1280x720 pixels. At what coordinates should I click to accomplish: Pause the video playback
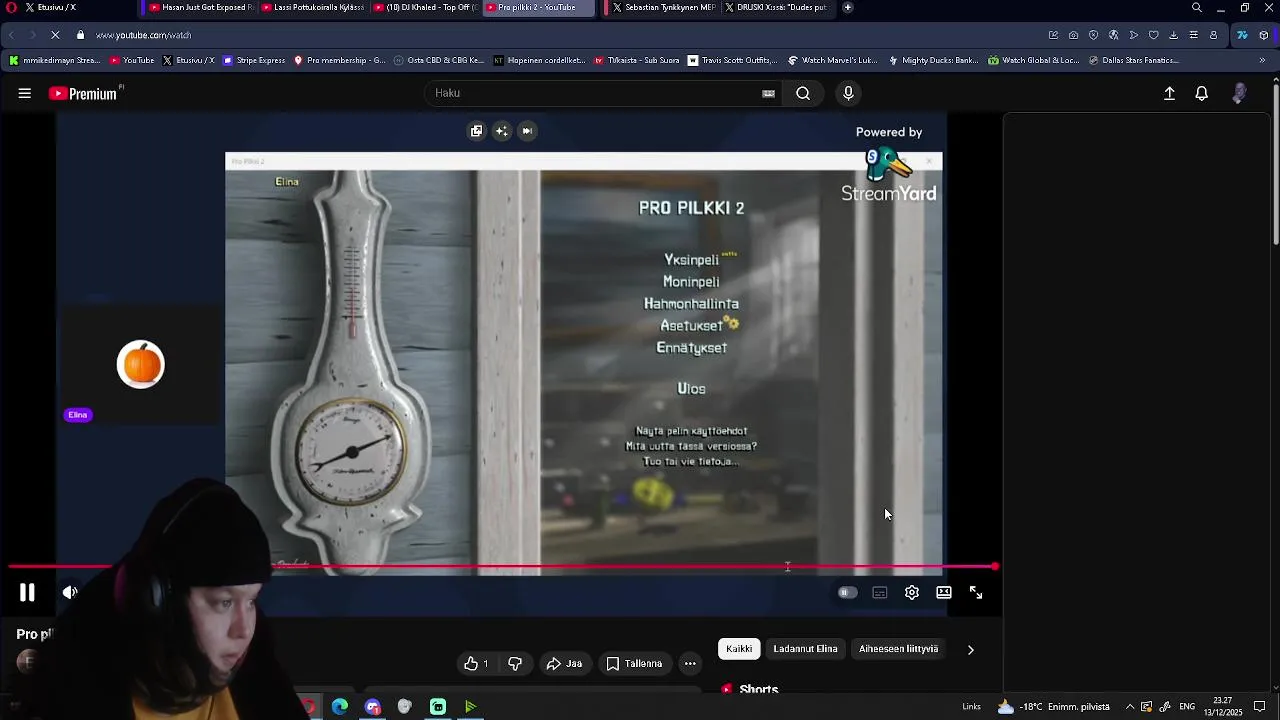point(27,592)
